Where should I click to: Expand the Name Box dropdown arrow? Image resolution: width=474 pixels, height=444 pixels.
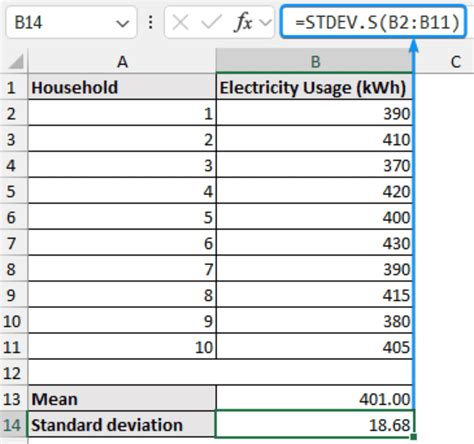123,24
